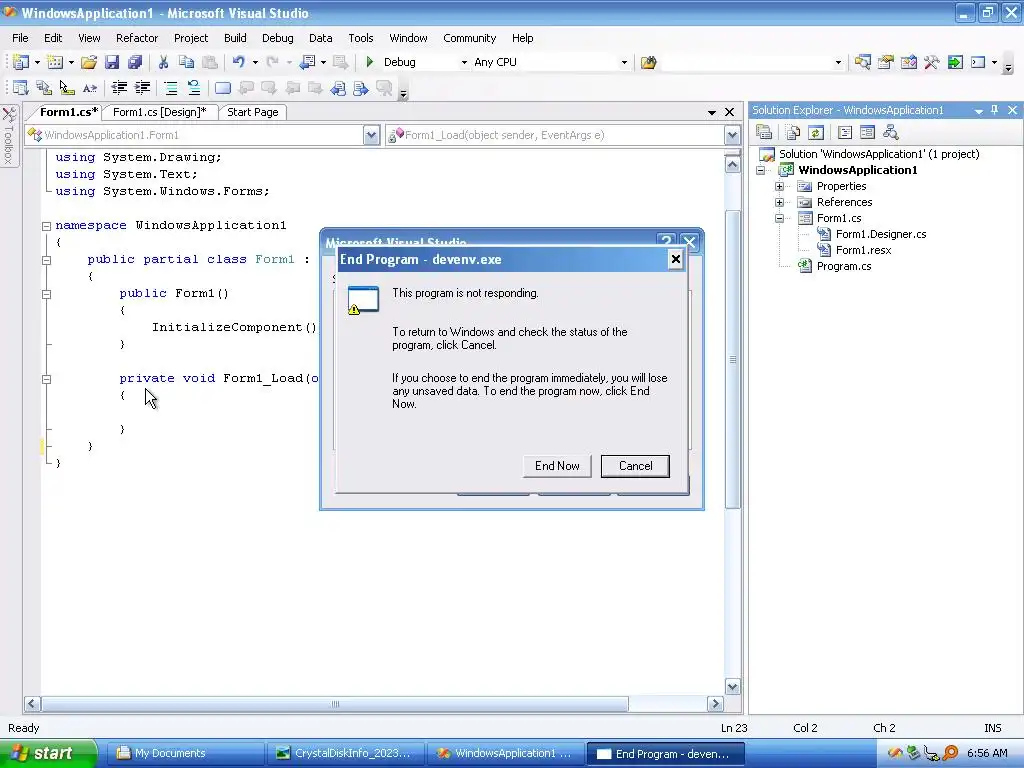Open the Community menu
Viewport: 1024px width, 768px height.
click(x=470, y=38)
